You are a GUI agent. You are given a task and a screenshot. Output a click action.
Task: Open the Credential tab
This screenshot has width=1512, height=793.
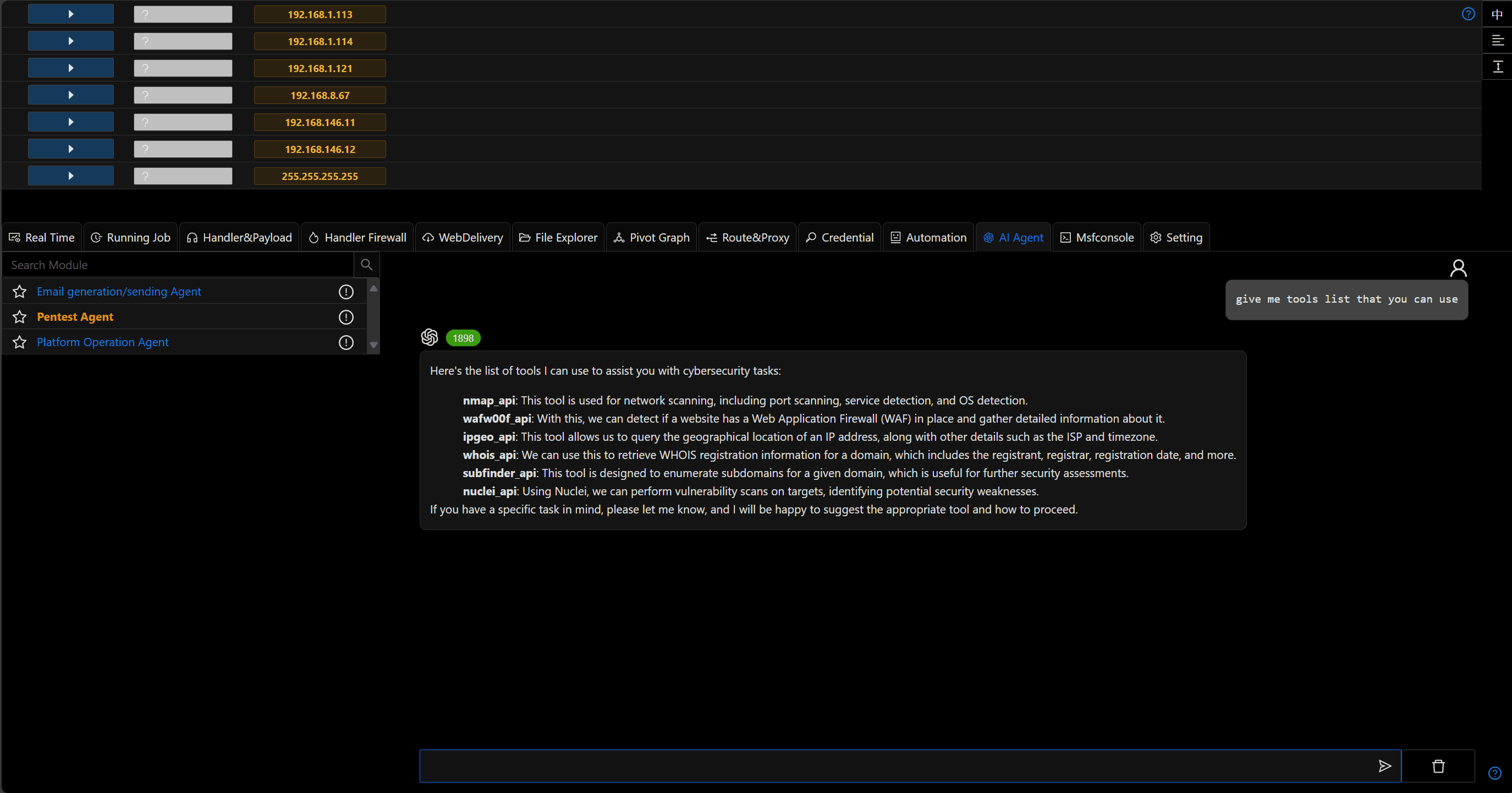point(839,237)
